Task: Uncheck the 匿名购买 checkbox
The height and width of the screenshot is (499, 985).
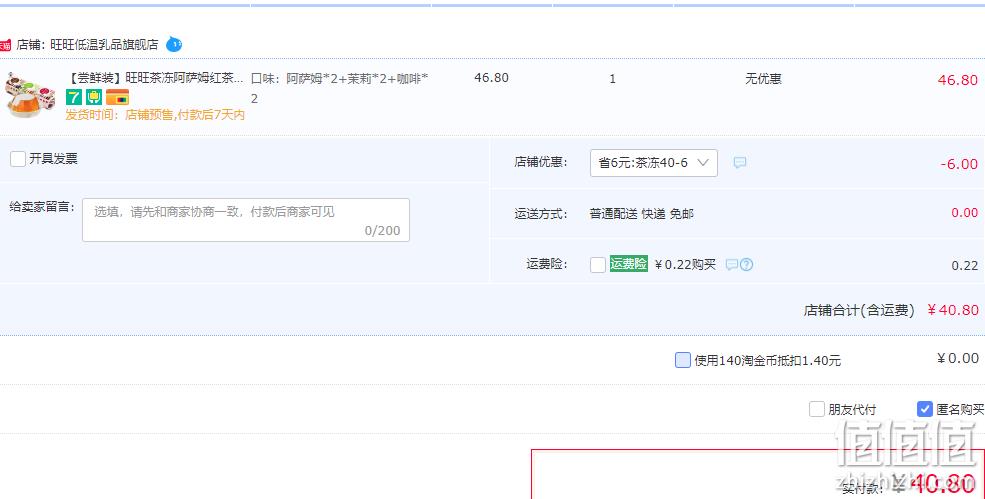Action: pyautogui.click(x=925, y=409)
